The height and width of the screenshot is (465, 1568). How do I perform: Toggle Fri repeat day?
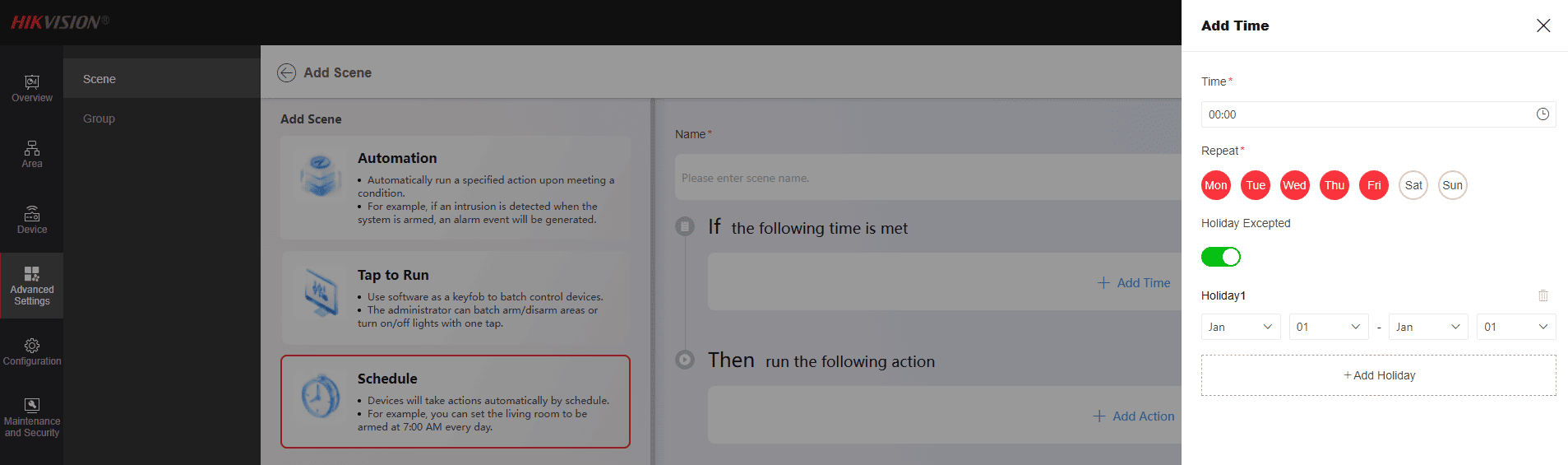[x=1374, y=185]
